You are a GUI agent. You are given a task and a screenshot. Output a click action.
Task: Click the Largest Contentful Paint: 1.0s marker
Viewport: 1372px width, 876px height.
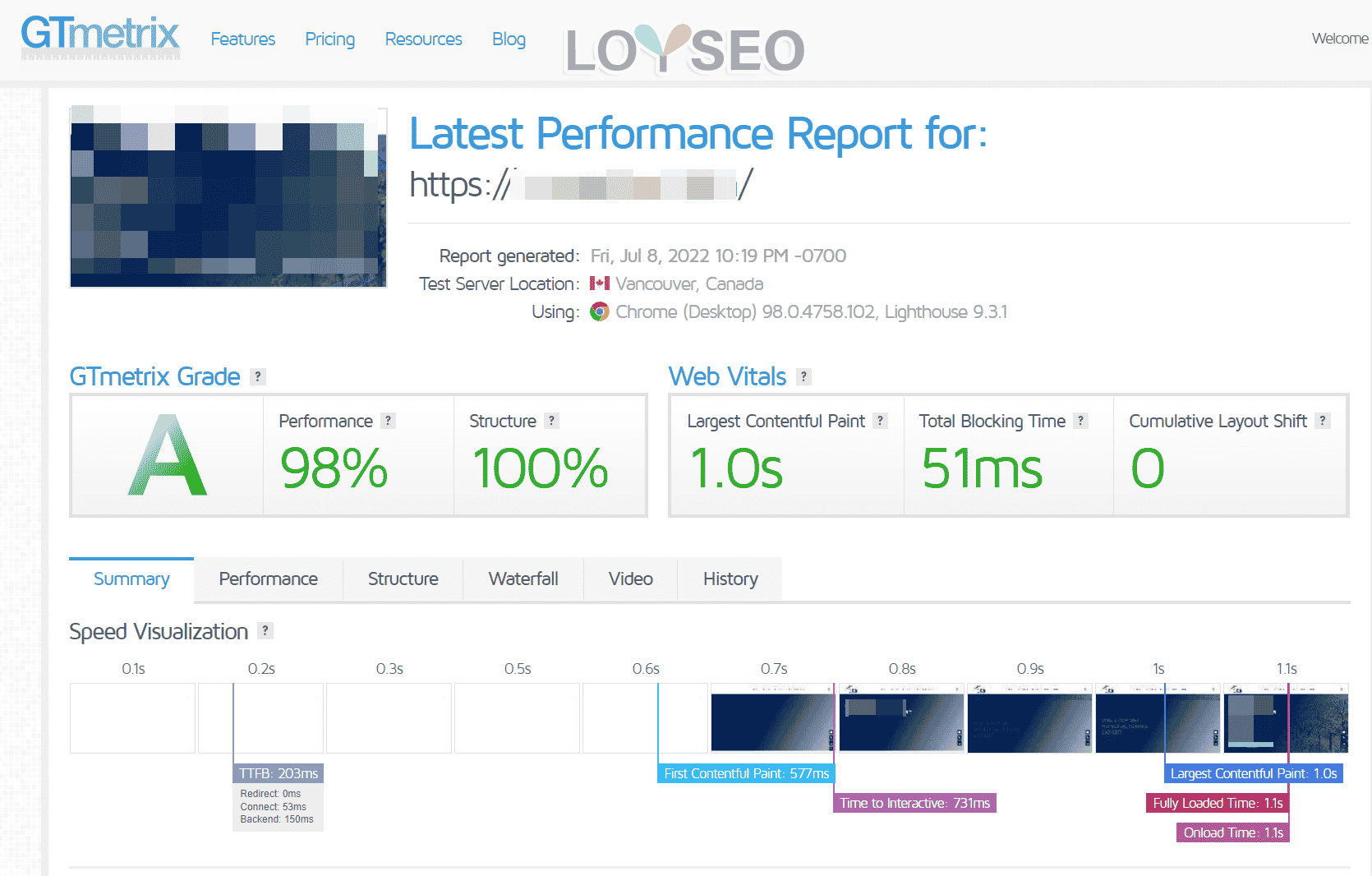coord(1254,773)
